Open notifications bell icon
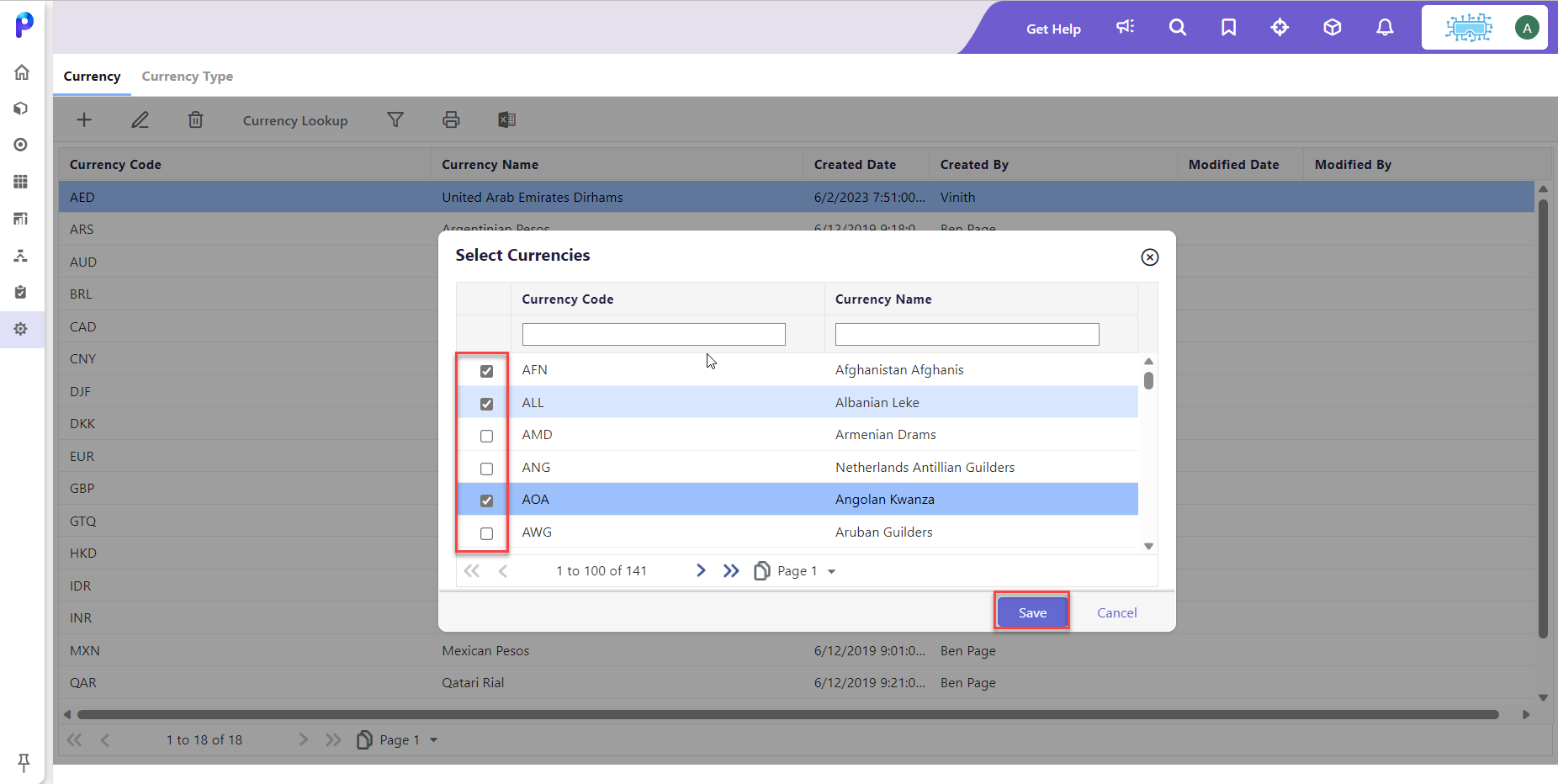Image resolution: width=1558 pixels, height=784 pixels. [1385, 27]
